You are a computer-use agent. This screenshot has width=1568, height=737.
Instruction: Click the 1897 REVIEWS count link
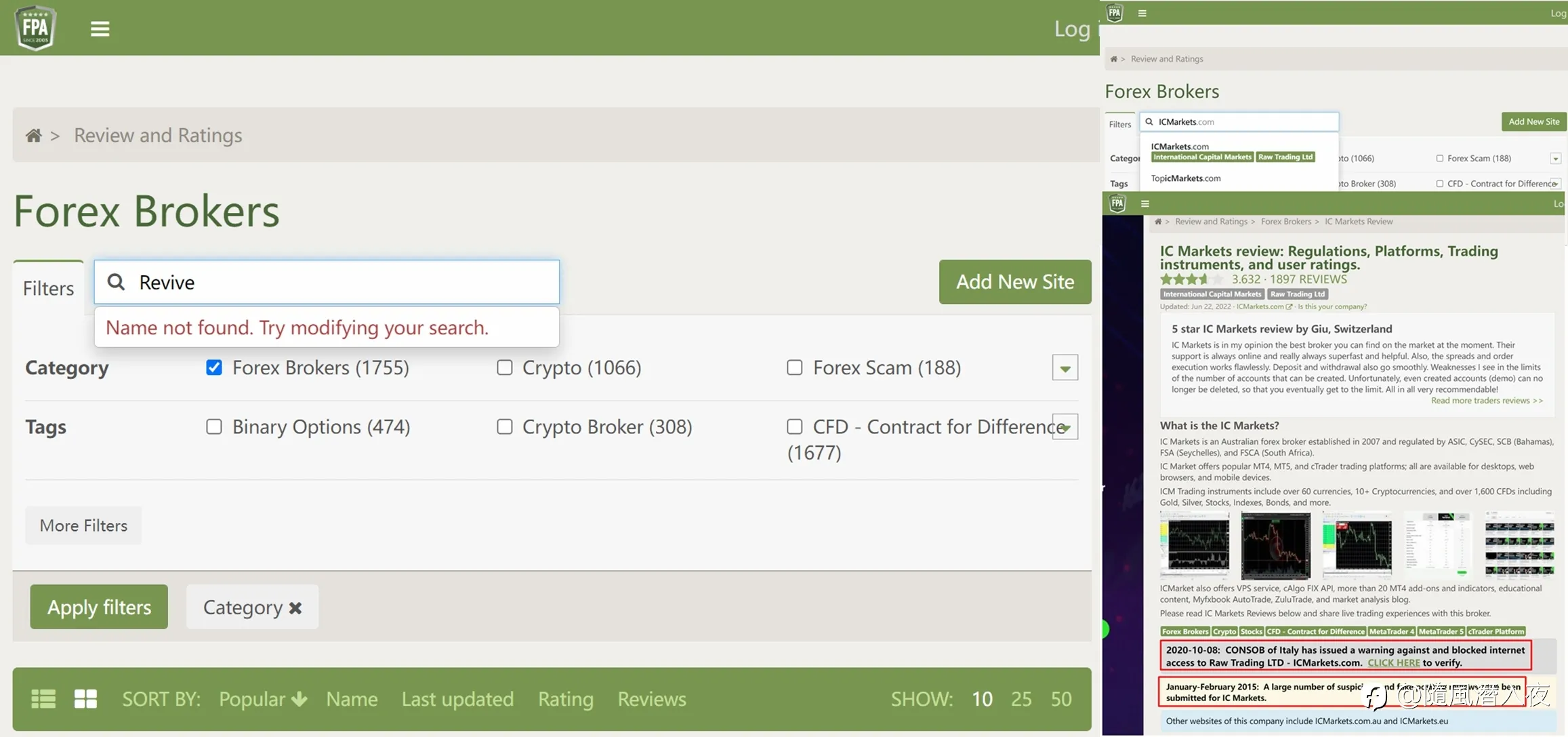pos(1308,279)
